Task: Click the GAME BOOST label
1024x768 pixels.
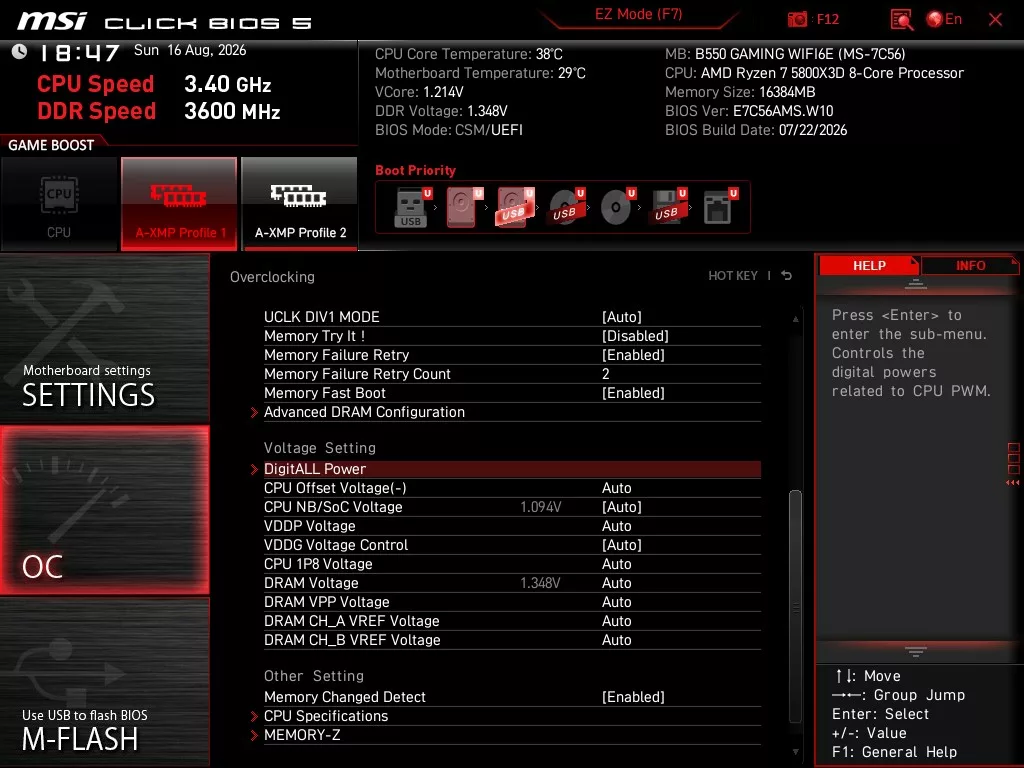Action: [51, 145]
